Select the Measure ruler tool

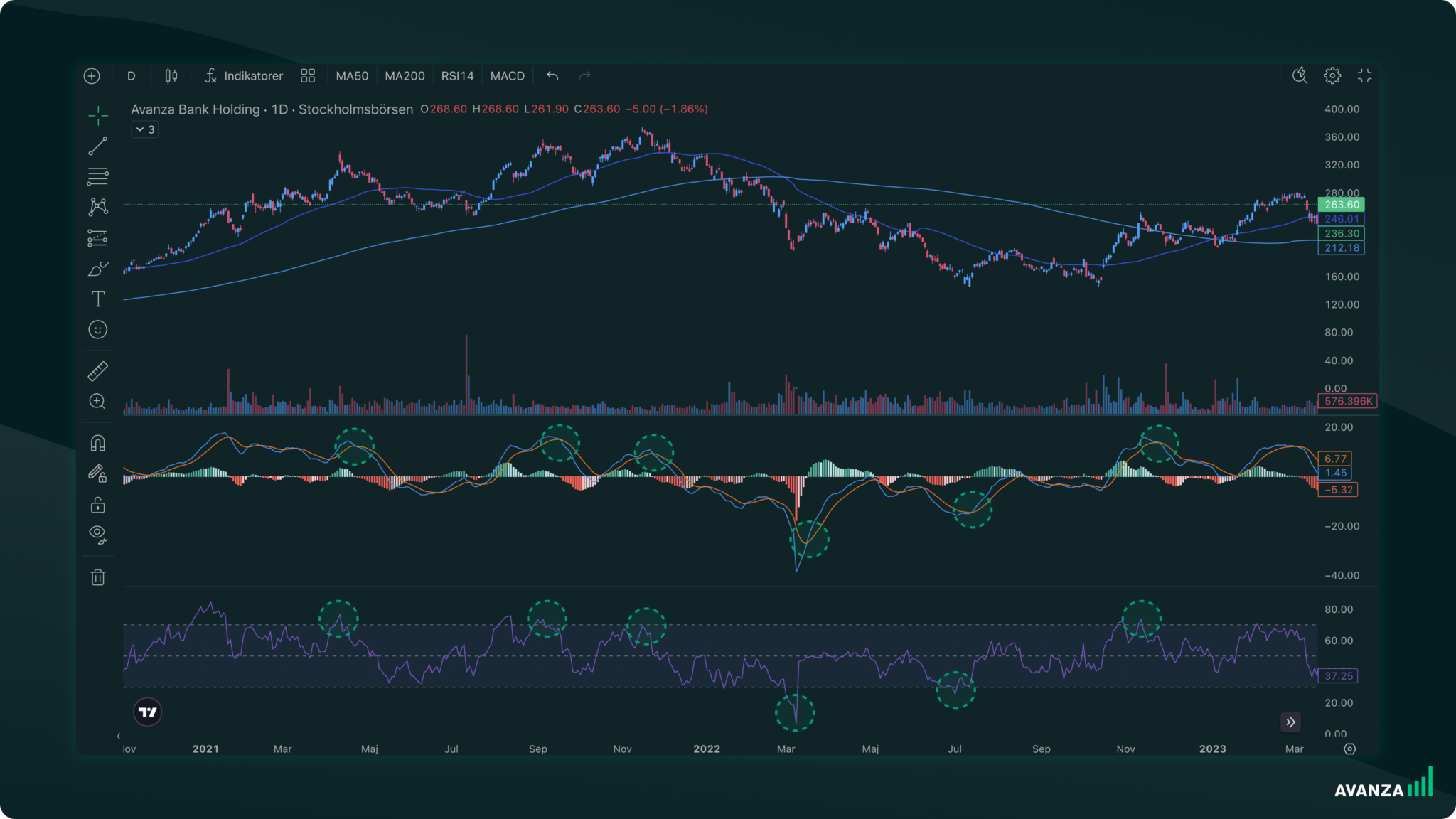point(99,370)
